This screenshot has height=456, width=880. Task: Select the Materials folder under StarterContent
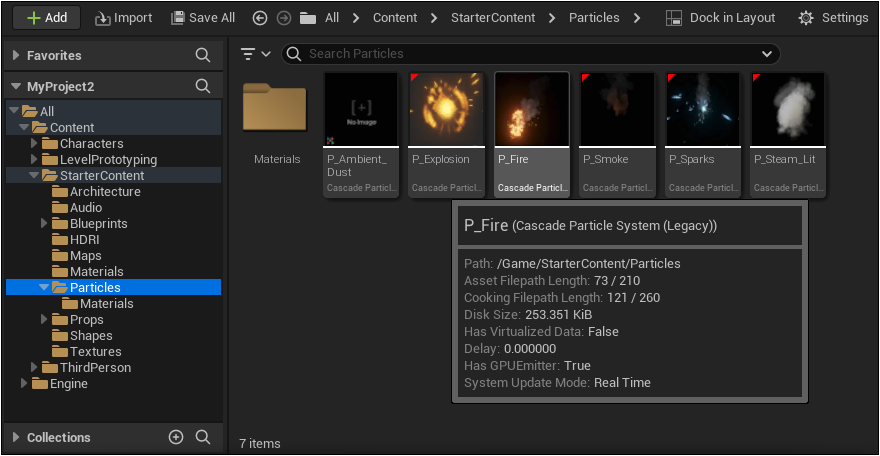pos(88,271)
